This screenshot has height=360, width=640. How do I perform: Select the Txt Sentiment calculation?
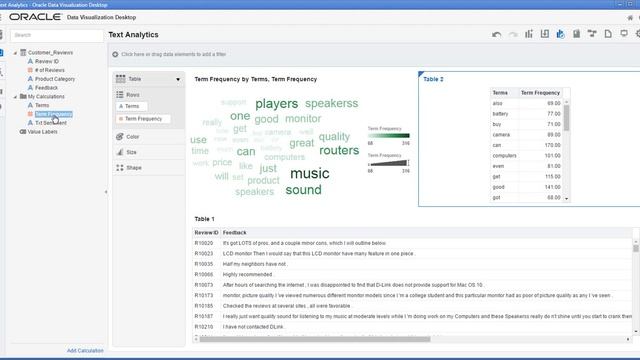click(x=51, y=123)
